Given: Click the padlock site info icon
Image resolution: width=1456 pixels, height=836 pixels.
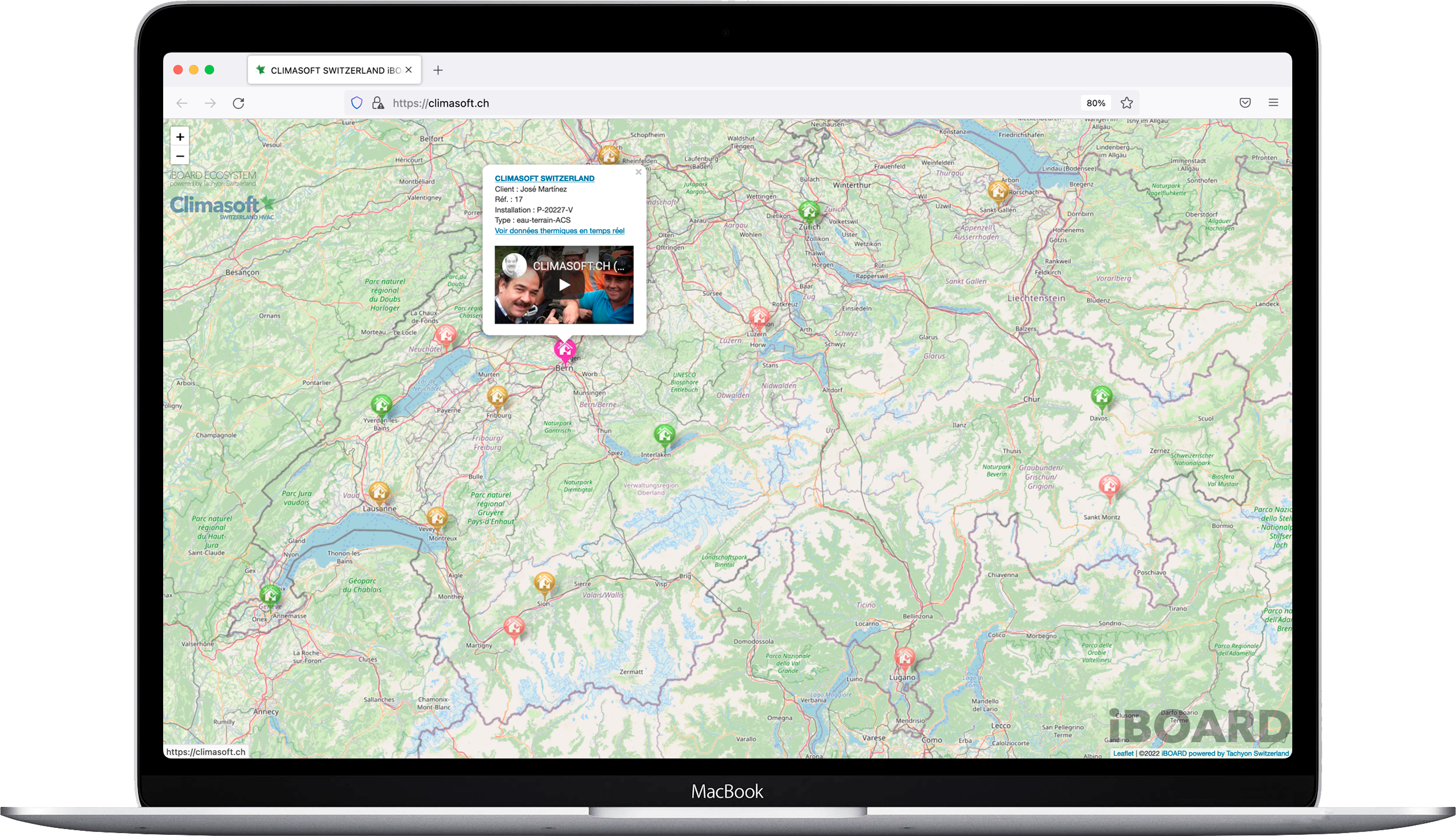Looking at the screenshot, I should click(378, 103).
